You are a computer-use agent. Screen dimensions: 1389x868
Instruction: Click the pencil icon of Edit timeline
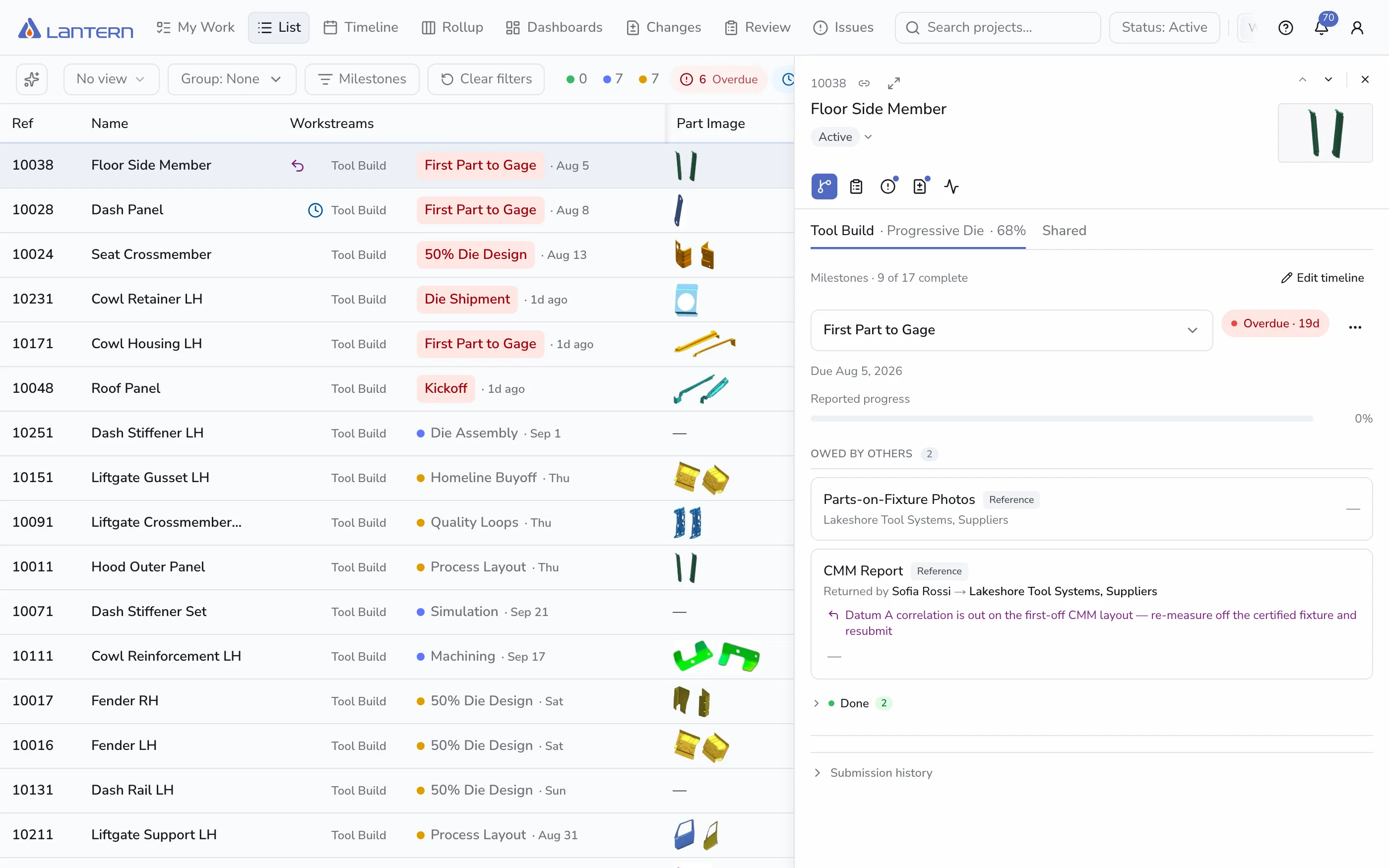pyautogui.click(x=1287, y=278)
